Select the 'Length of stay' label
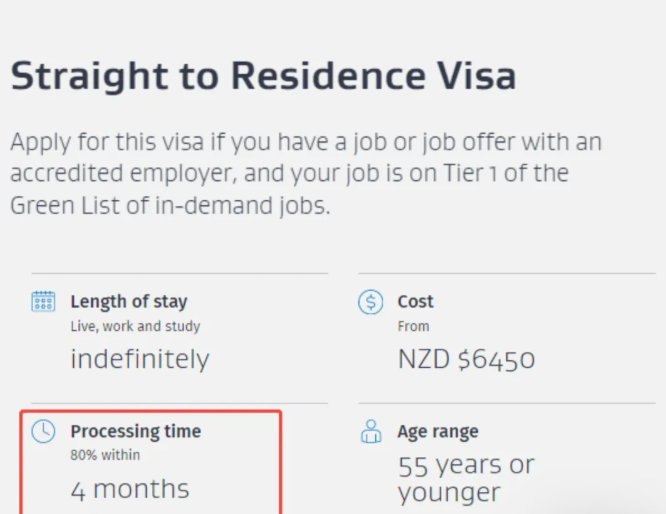The width and height of the screenshot is (666, 514). pyautogui.click(x=128, y=301)
